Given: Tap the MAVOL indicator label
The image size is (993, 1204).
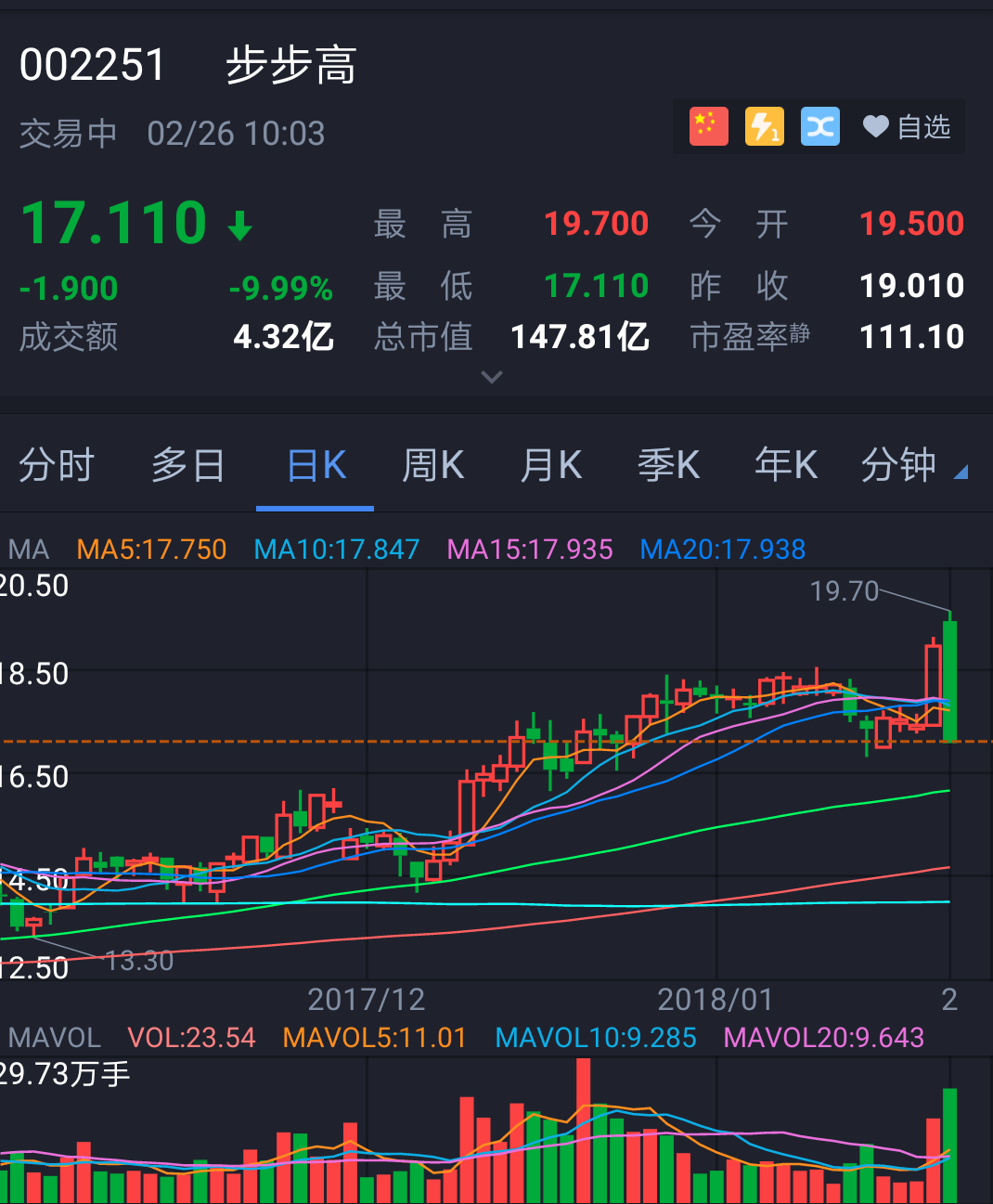Looking at the screenshot, I should [x=55, y=1038].
